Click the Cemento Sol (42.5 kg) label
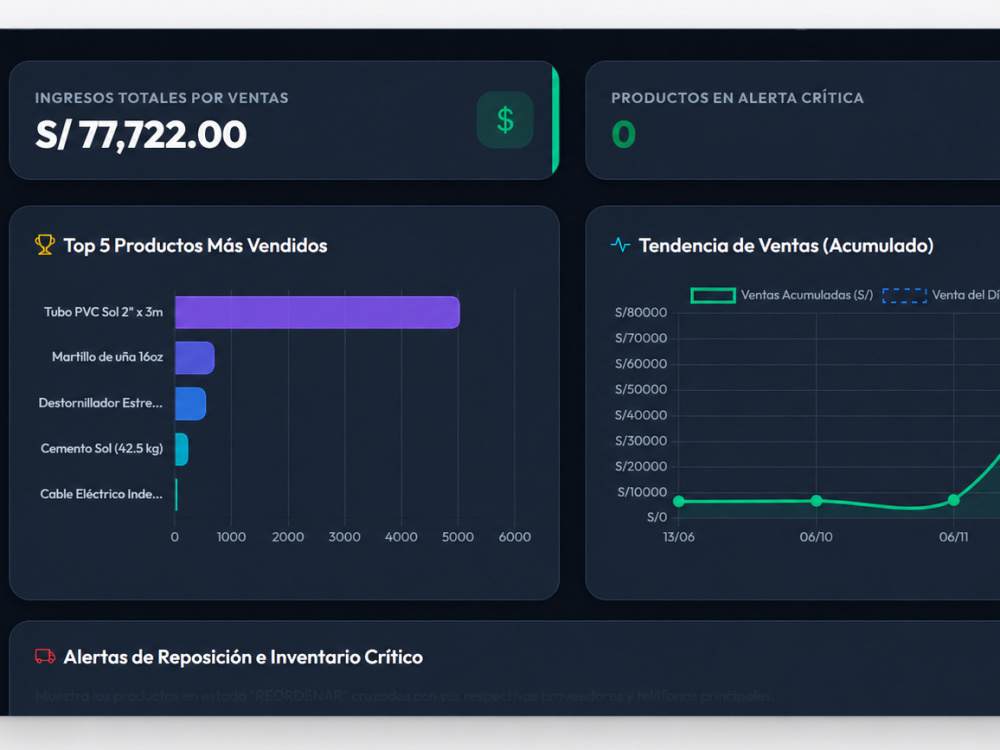The image size is (1000, 750). coord(102,448)
